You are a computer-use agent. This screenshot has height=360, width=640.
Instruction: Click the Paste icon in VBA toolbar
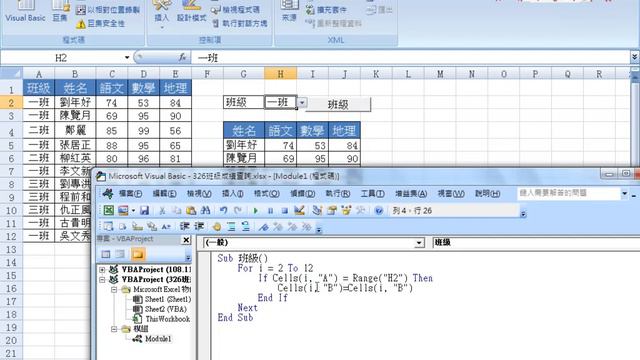(191, 211)
